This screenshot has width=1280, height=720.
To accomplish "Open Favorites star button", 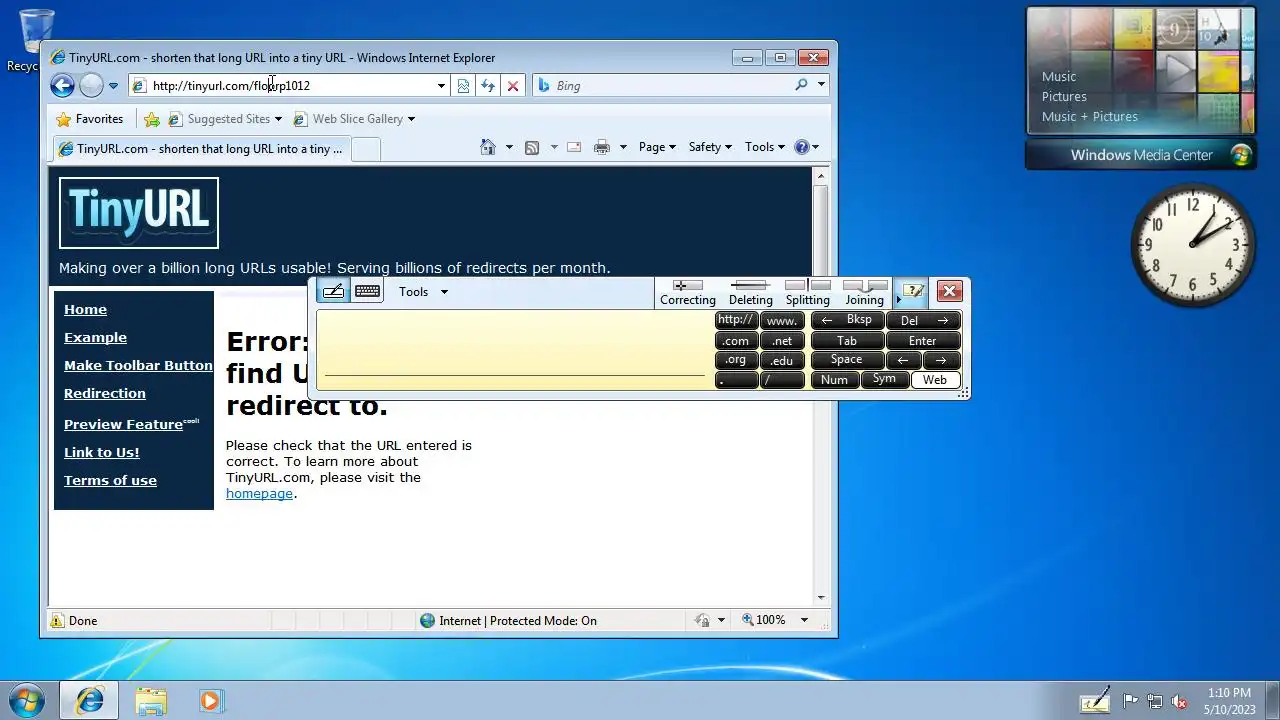I will pos(90,119).
